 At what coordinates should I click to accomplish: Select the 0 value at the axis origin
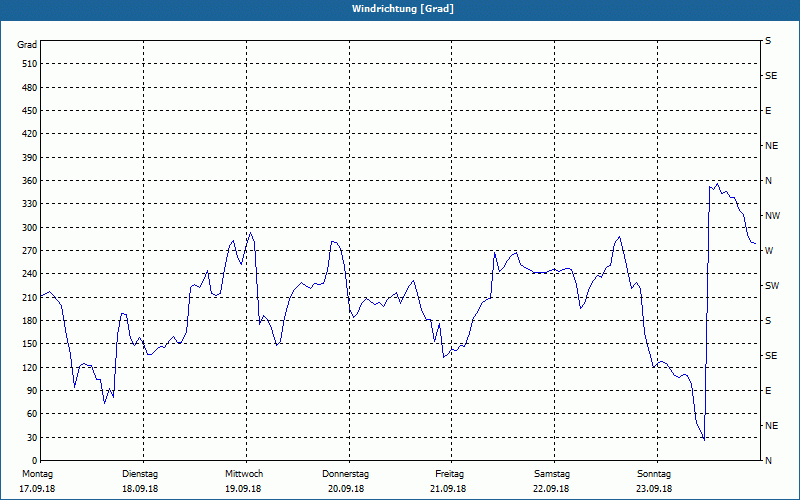coord(35,461)
